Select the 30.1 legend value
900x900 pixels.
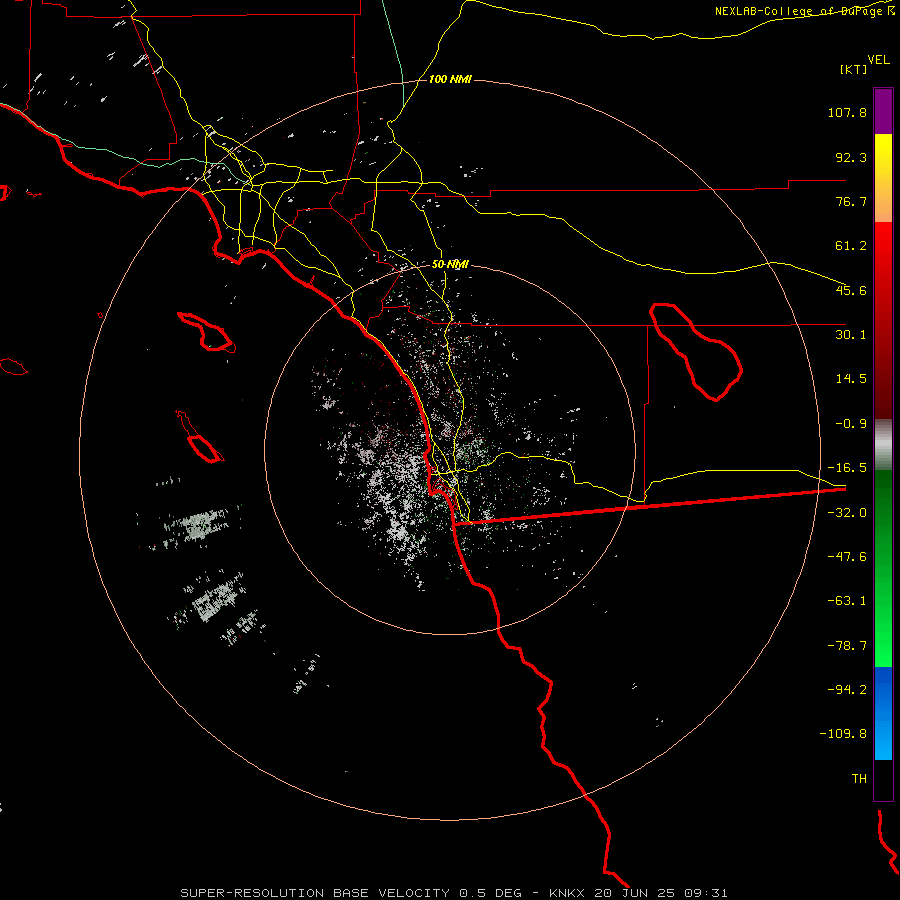[x=851, y=335]
